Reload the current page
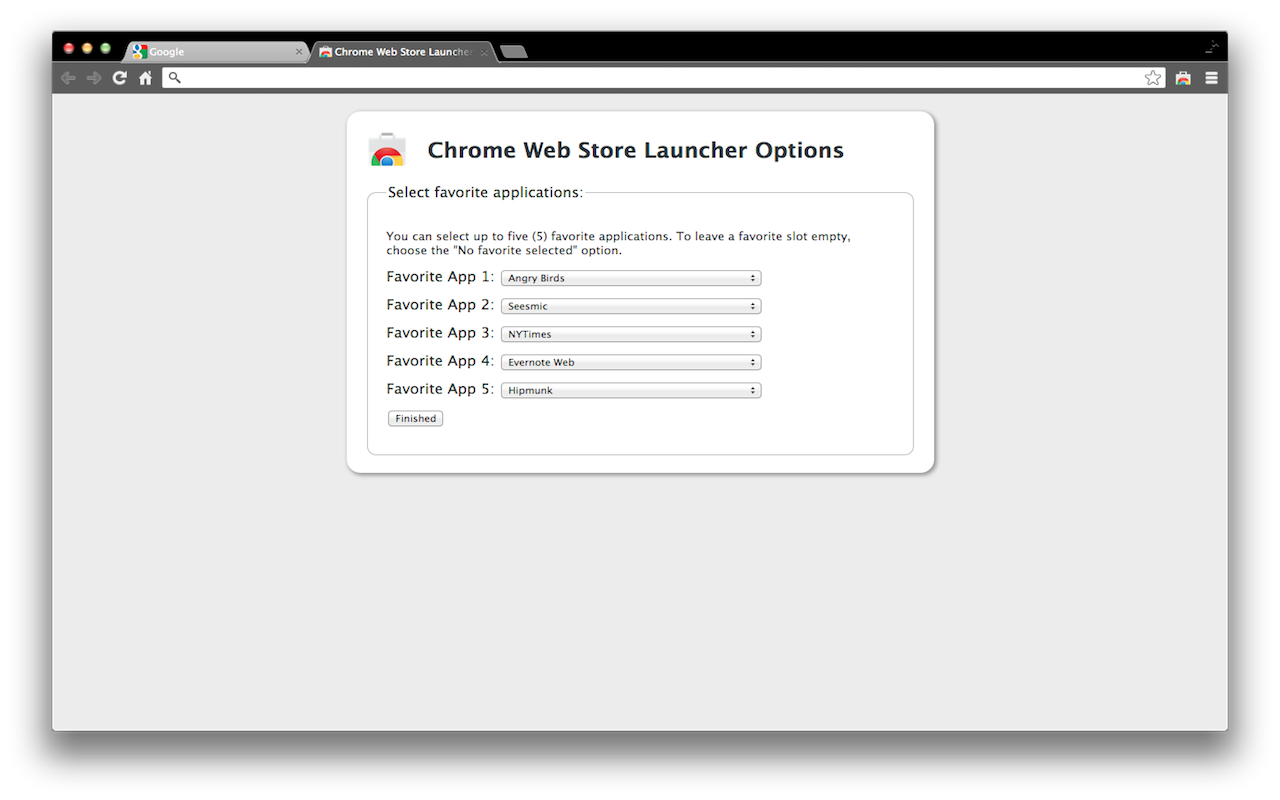The image size is (1280, 800). pos(120,78)
